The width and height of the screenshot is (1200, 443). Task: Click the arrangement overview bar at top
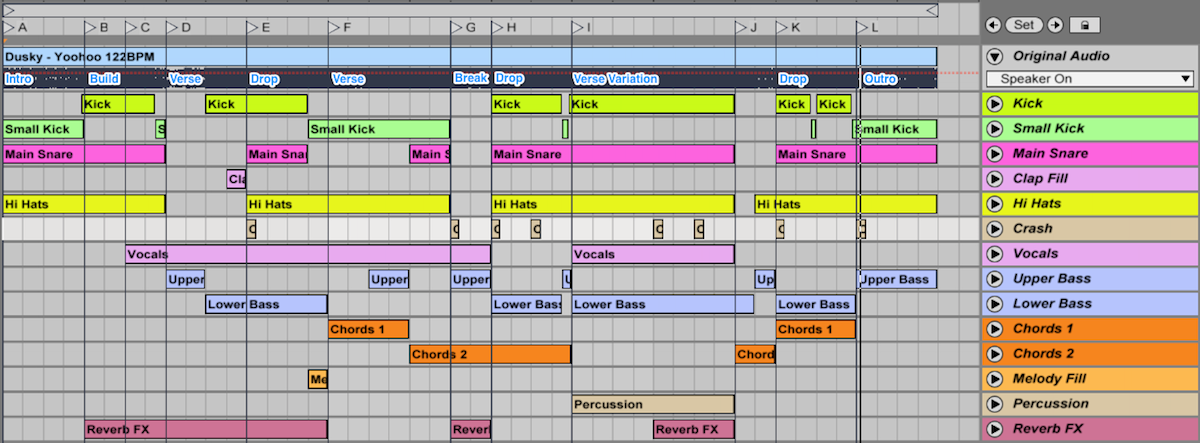(470, 9)
